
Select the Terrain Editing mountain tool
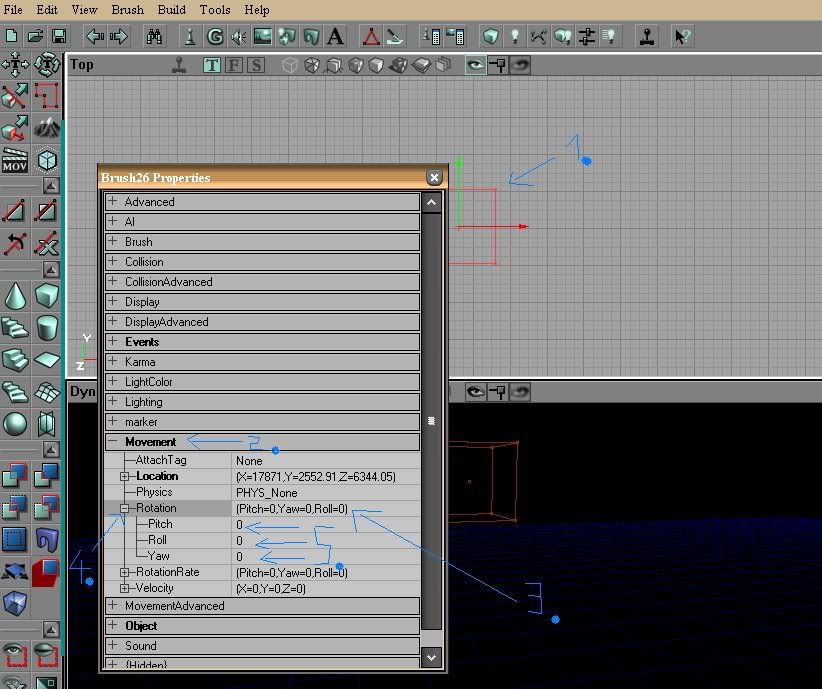47,127
